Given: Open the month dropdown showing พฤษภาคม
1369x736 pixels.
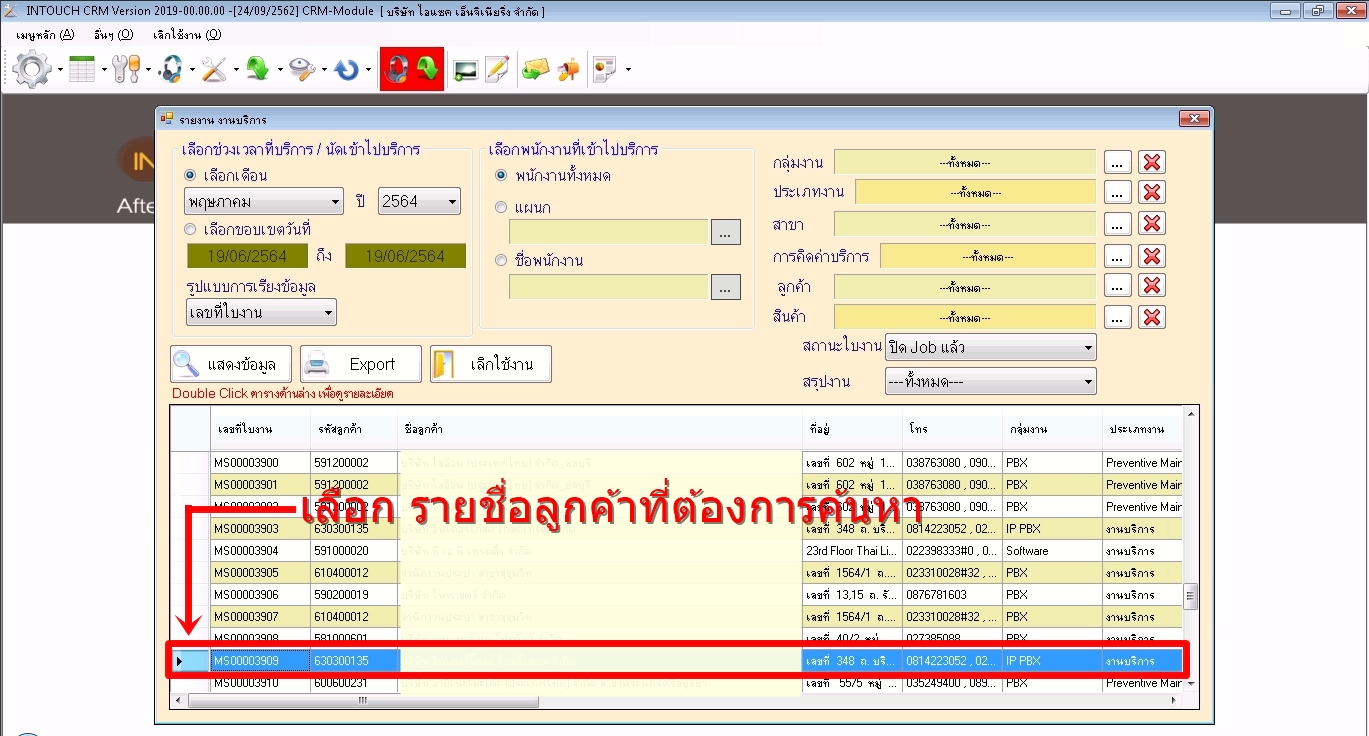Looking at the screenshot, I should pos(264,201).
